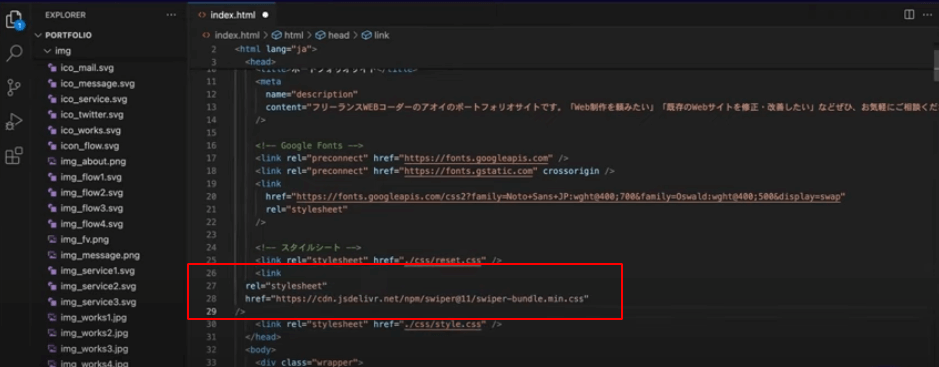939x367 pixels.
Task: Open the Search view in activity bar
Action: [13, 53]
